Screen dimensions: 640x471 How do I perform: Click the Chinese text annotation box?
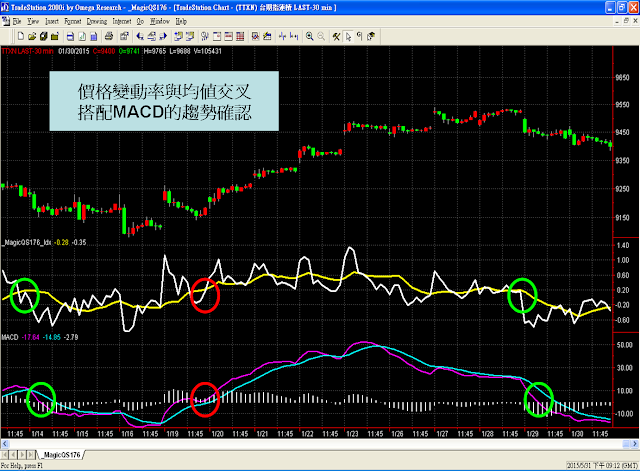(164, 101)
